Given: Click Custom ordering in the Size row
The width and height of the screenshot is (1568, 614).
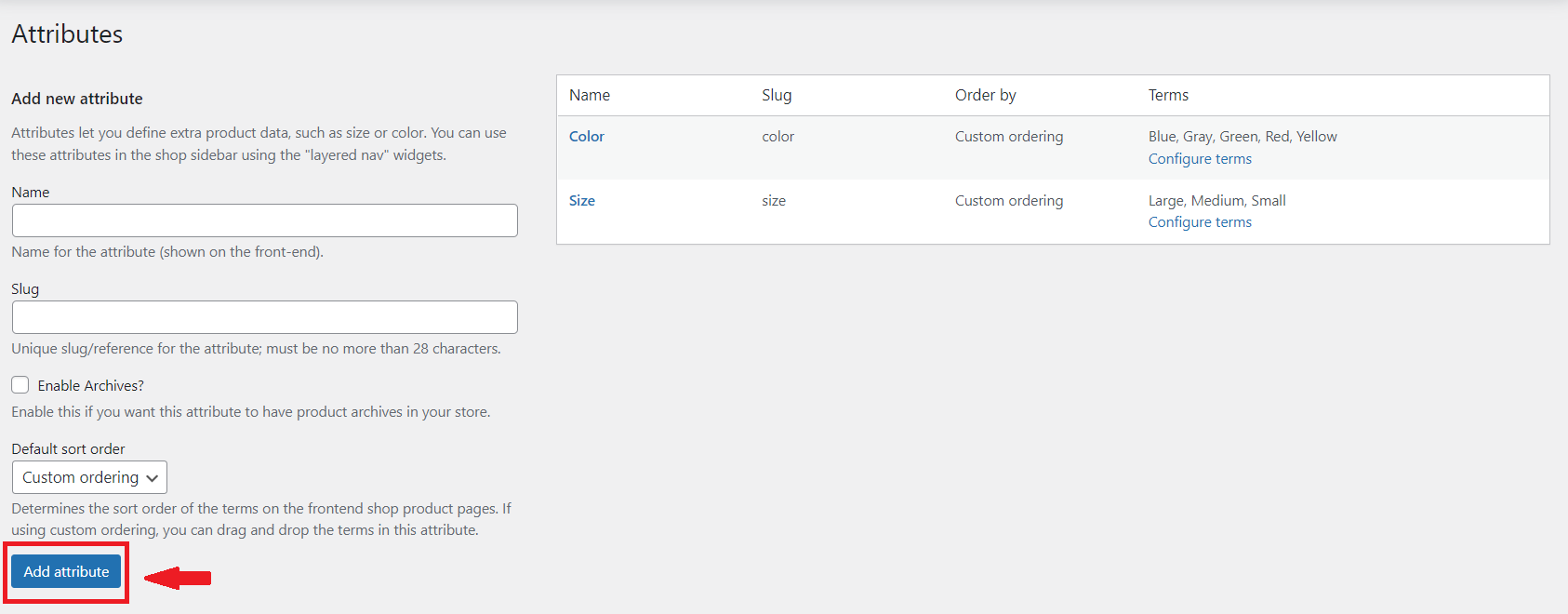Looking at the screenshot, I should pyautogui.click(x=1009, y=201).
